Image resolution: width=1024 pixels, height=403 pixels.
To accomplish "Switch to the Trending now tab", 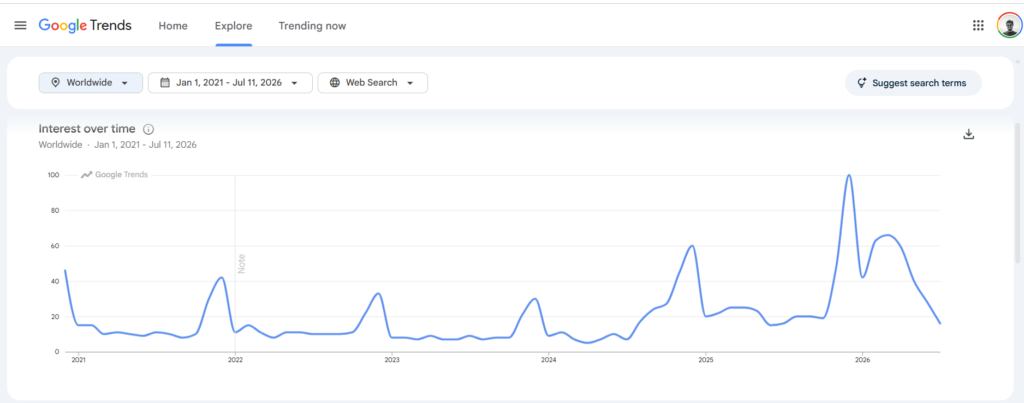I will tap(312, 26).
